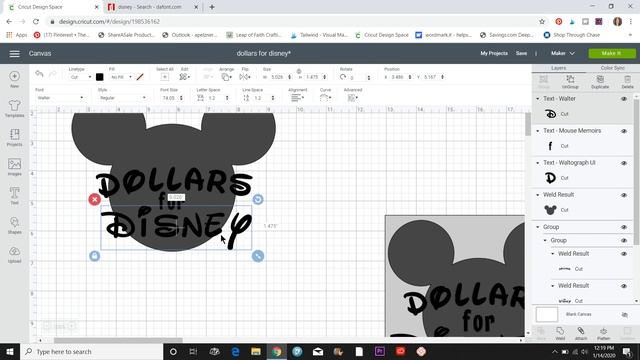640x360 pixels.
Task: Open the Templates panel
Action: point(14,108)
